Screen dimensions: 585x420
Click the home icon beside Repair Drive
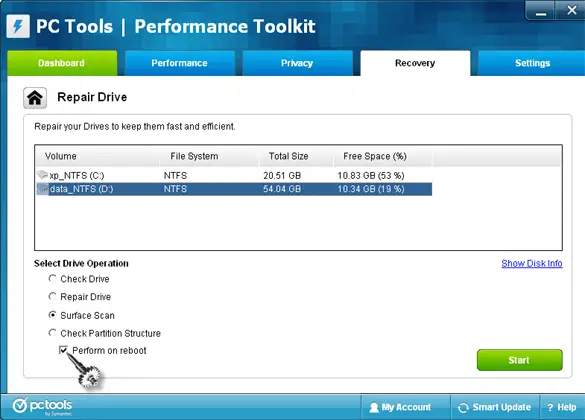pos(35,98)
